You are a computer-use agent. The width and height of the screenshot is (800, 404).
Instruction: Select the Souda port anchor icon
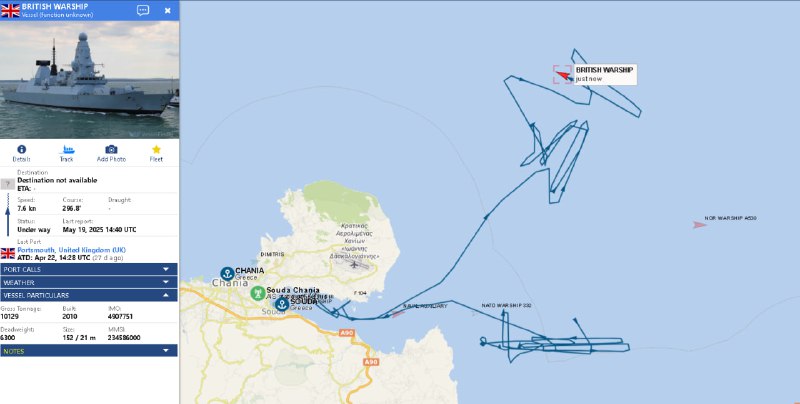282,305
